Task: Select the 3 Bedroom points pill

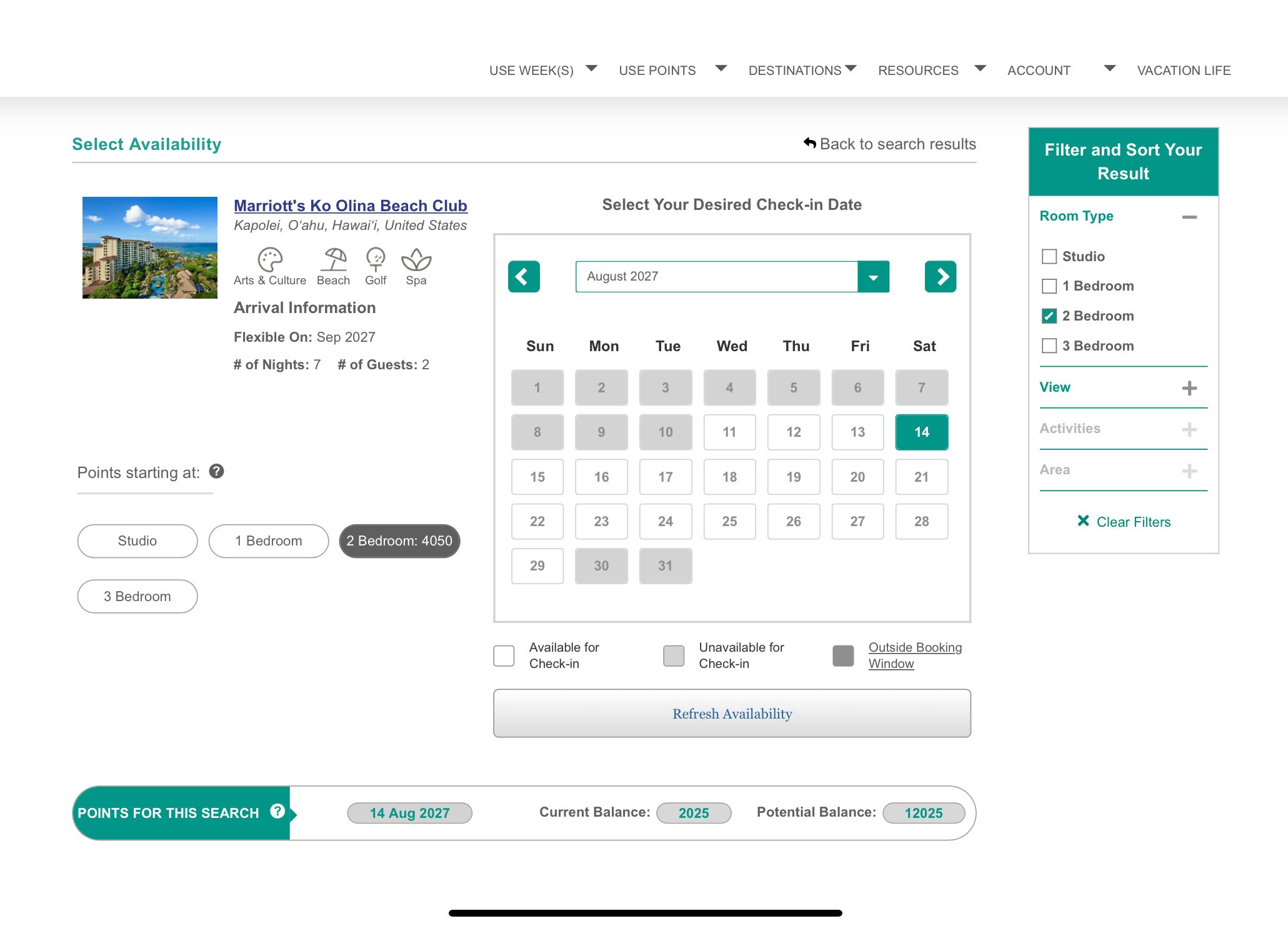Action: click(137, 597)
